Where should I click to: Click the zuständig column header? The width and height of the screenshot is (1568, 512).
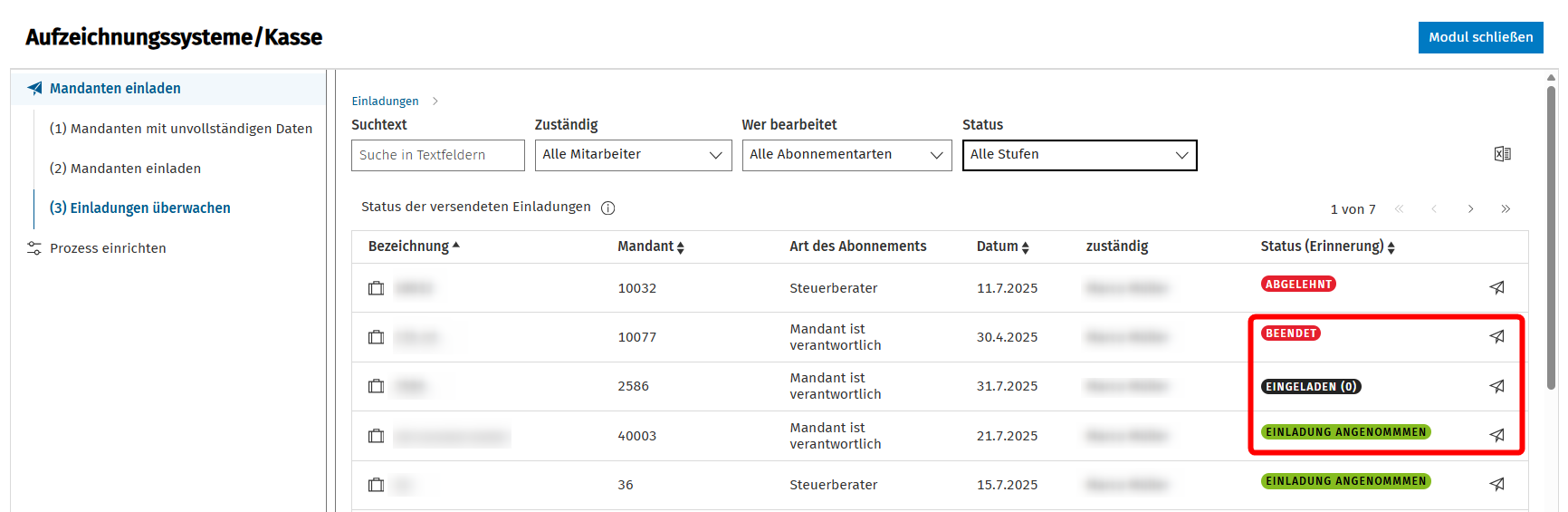(1116, 246)
